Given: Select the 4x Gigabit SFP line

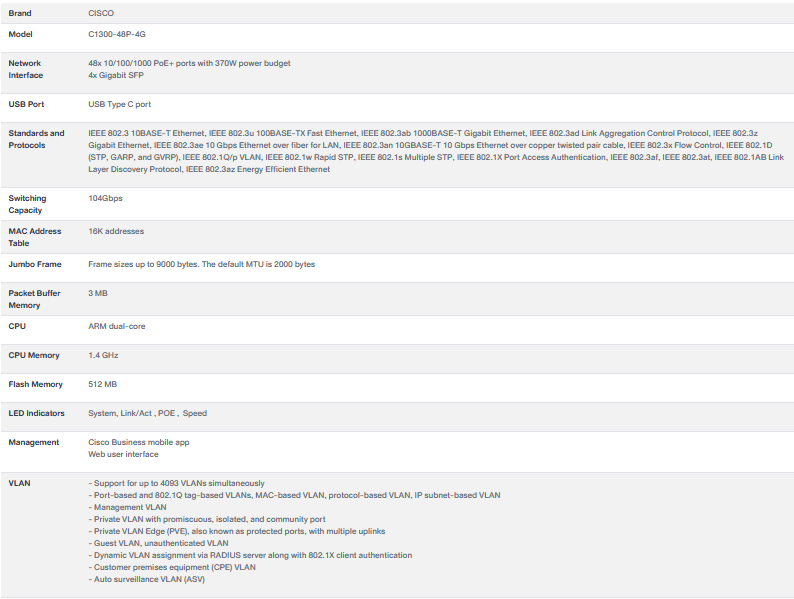Looking at the screenshot, I should click(119, 75).
